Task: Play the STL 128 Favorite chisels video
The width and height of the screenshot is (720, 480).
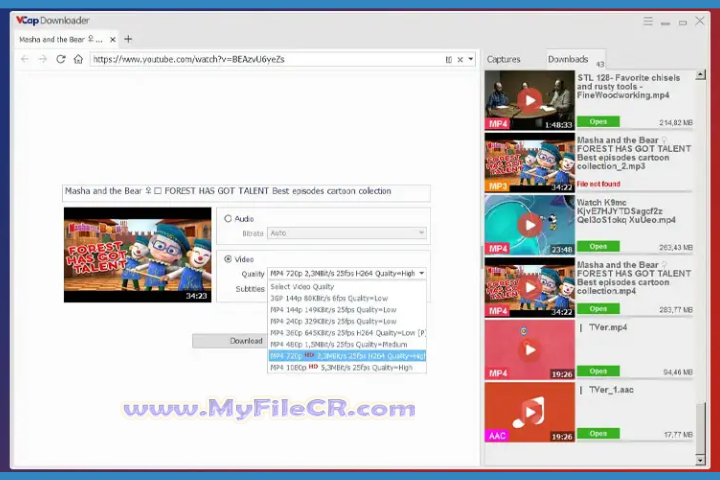Action: tap(529, 100)
